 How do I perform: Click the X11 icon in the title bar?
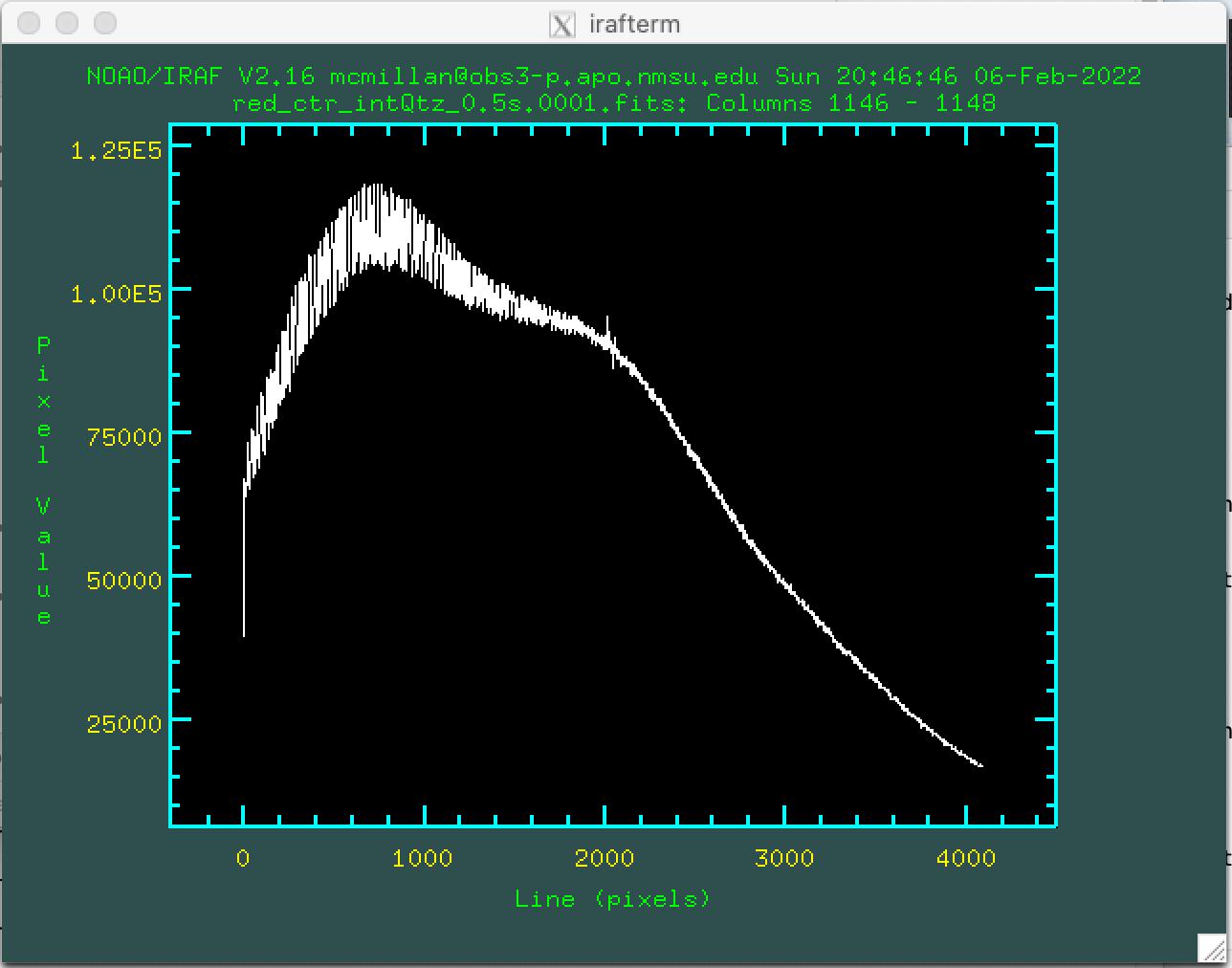click(x=562, y=24)
